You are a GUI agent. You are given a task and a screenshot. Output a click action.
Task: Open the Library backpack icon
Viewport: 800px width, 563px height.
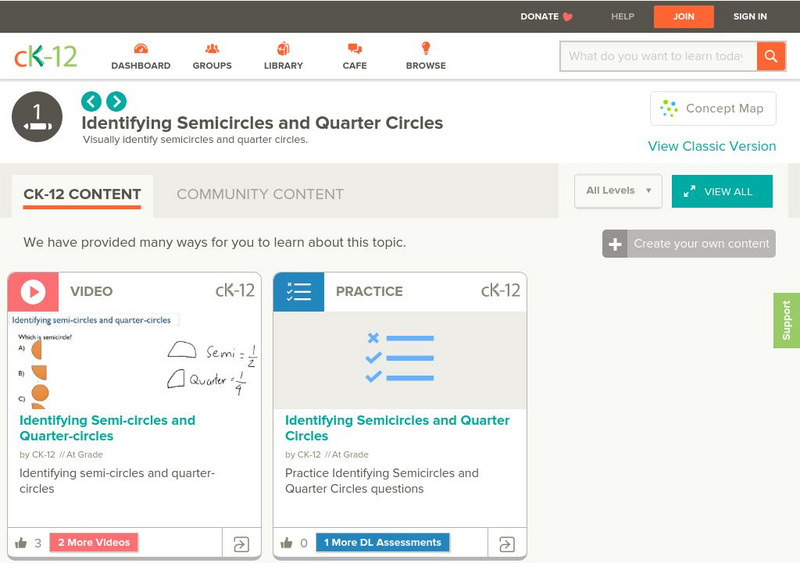(283, 48)
